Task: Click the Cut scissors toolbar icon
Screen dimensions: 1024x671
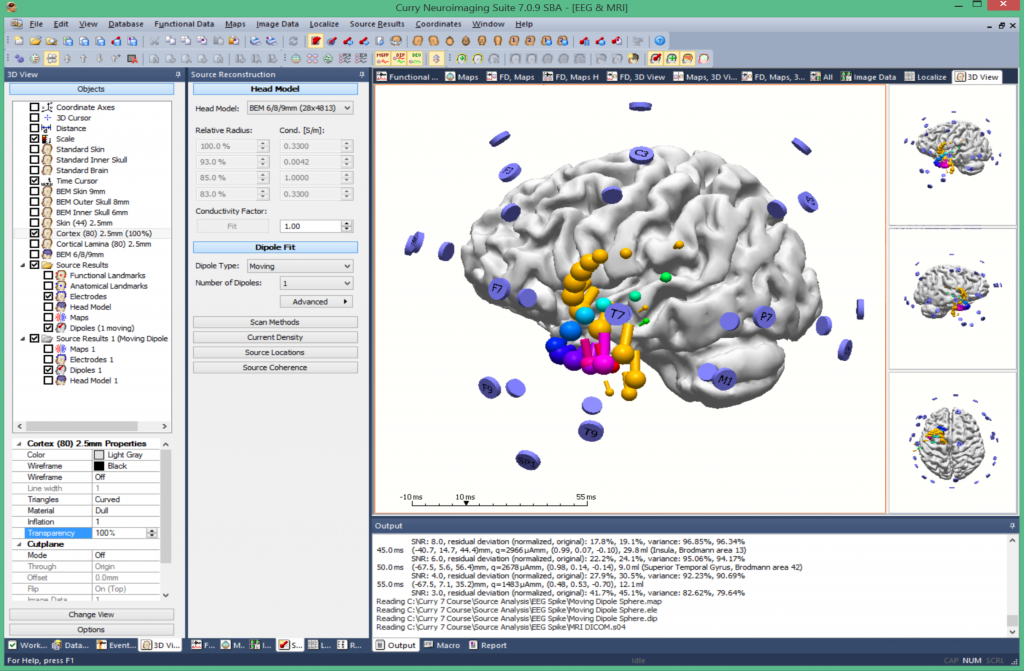Action: point(154,41)
